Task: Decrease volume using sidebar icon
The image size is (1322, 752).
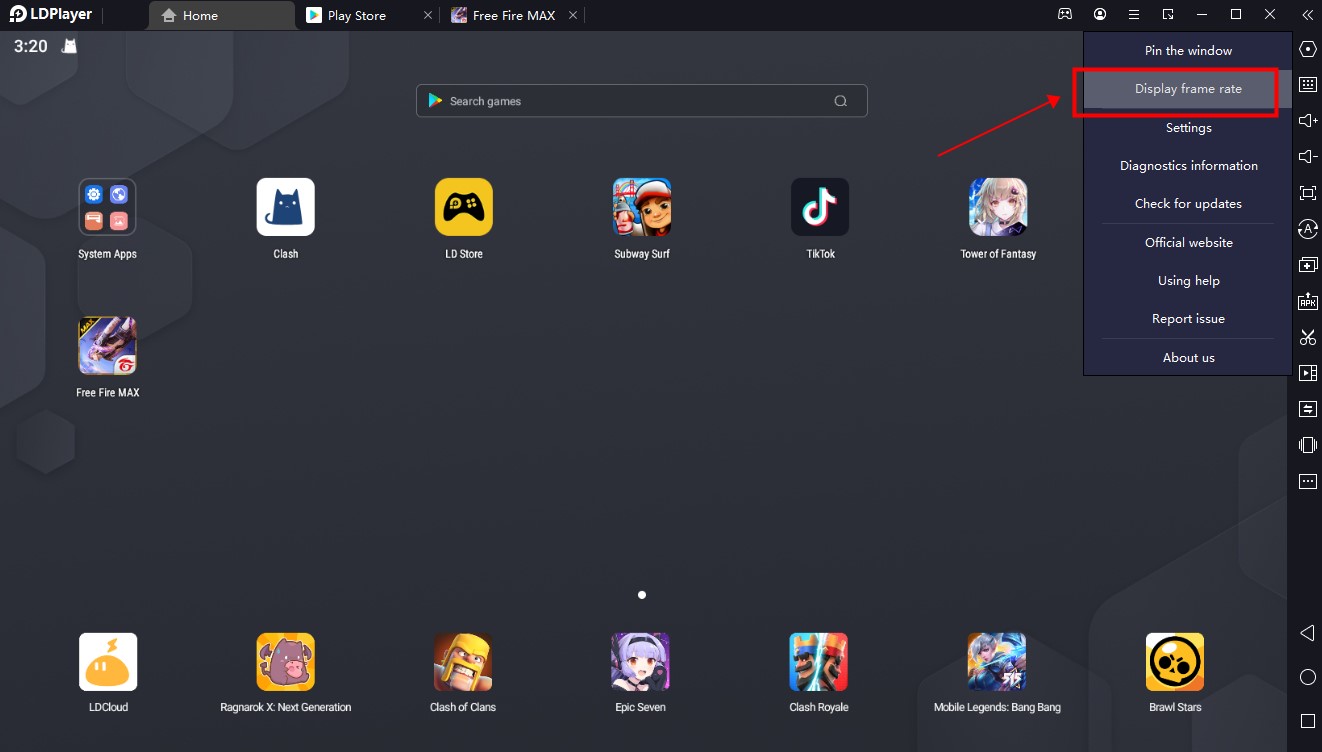Action: [x=1307, y=157]
